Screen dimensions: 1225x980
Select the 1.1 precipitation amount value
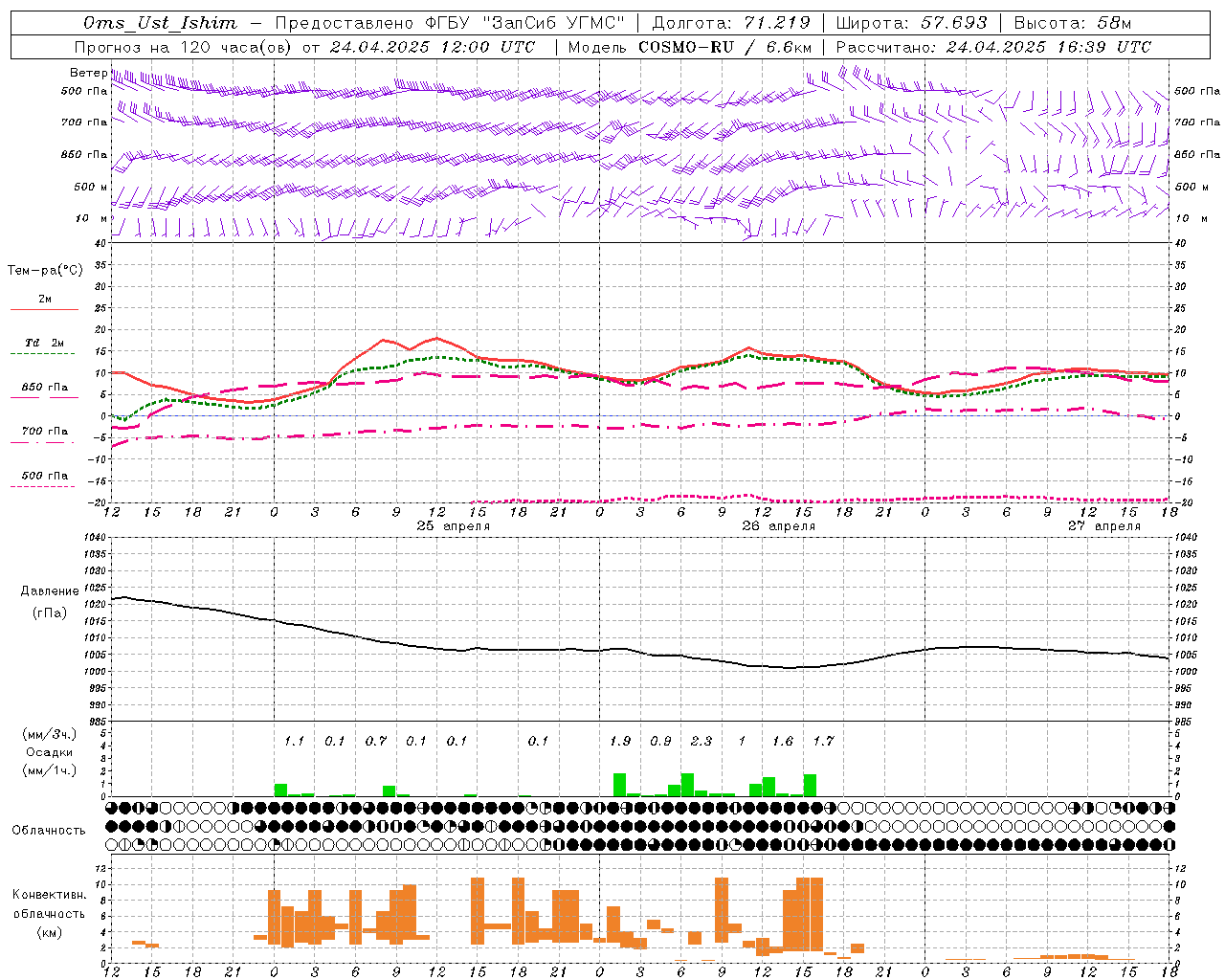tap(294, 741)
